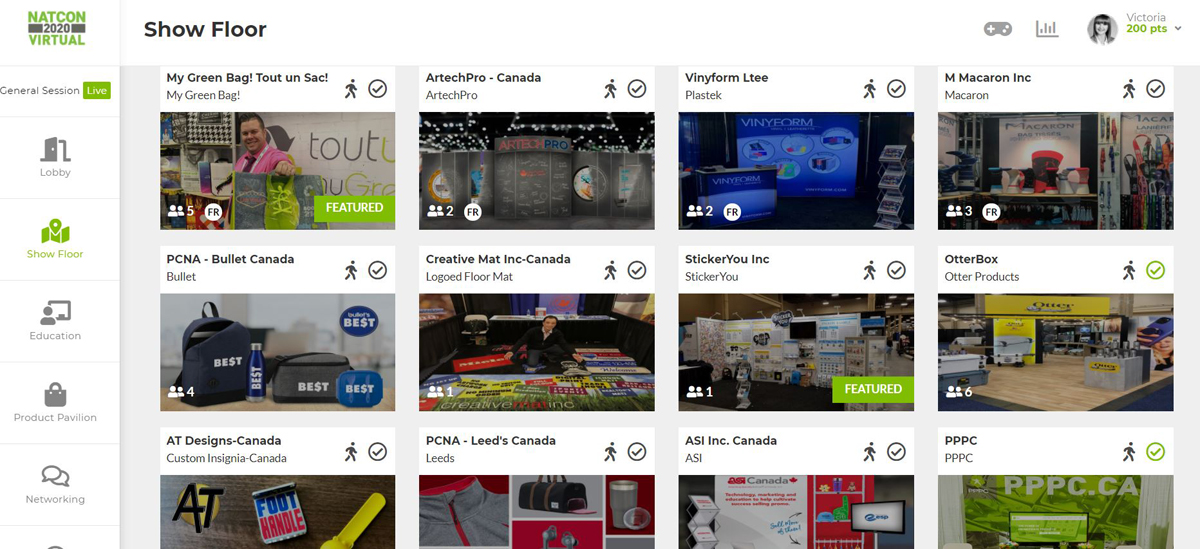Viewport: 1200px width, 549px height.
Task: Toggle the green checkmark on OtterBox card
Action: click(1155, 270)
